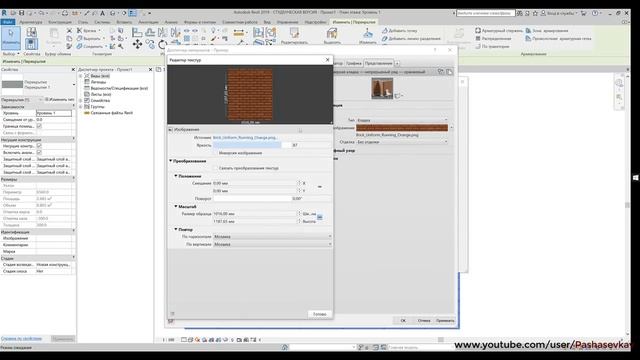Open horizontal repeat (По горизонтали) dropdown
Screen dimensions: 640x360
[272, 237]
